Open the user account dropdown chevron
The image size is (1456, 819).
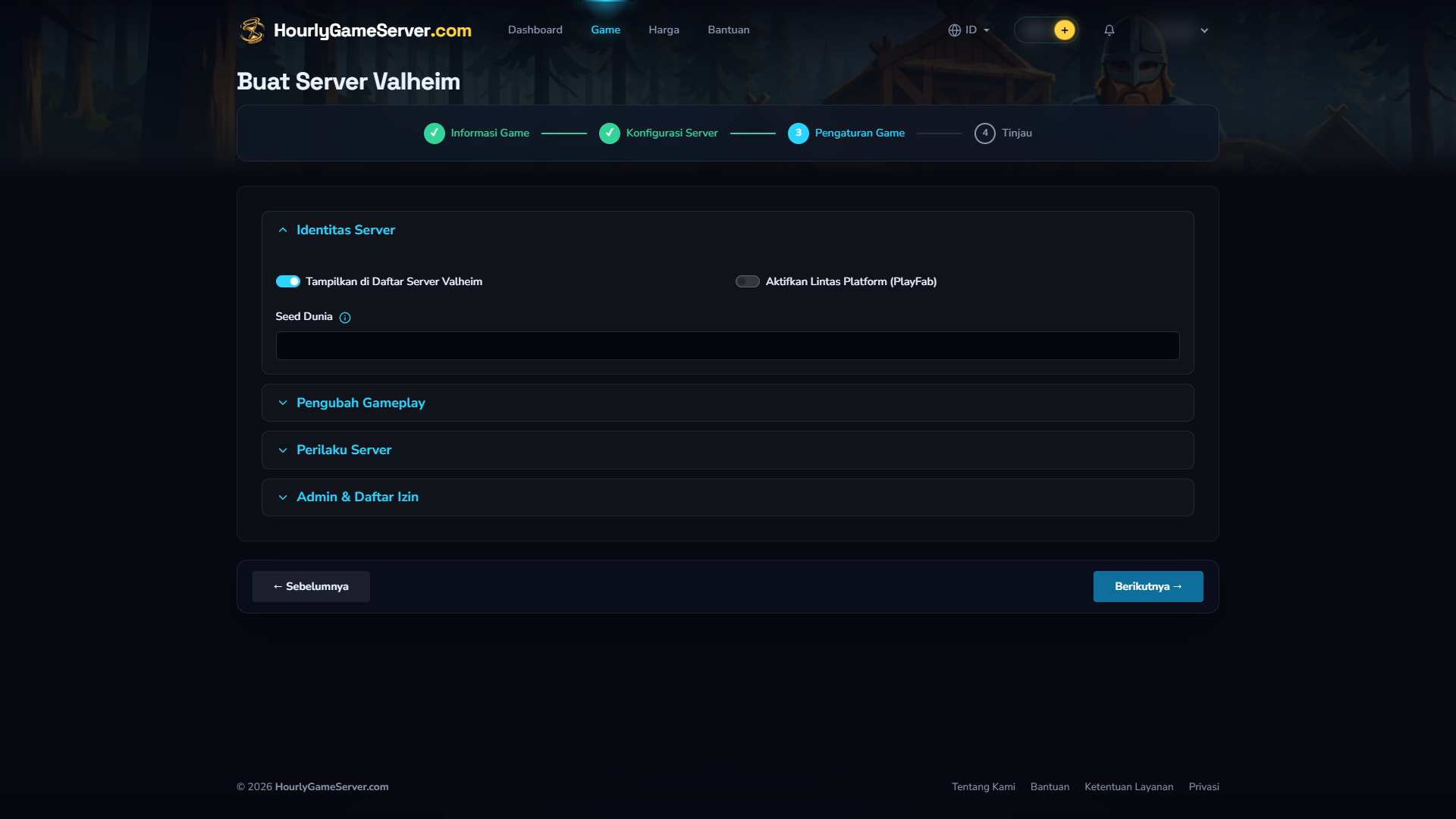pos(1204,30)
